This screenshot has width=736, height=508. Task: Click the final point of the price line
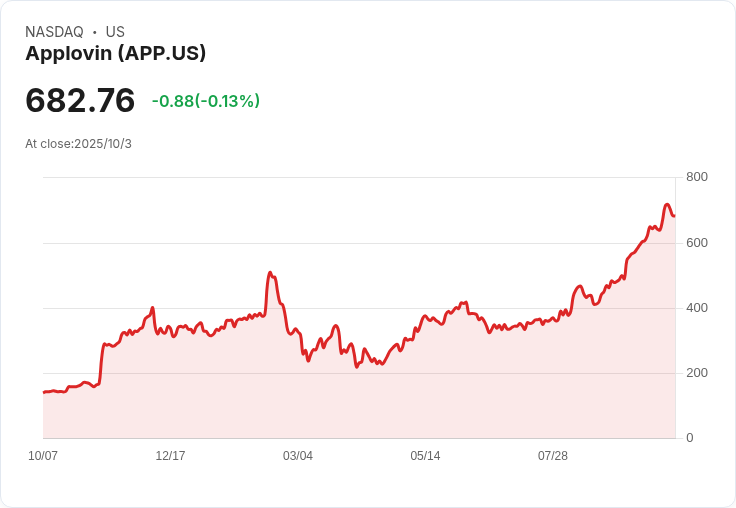(x=674, y=215)
